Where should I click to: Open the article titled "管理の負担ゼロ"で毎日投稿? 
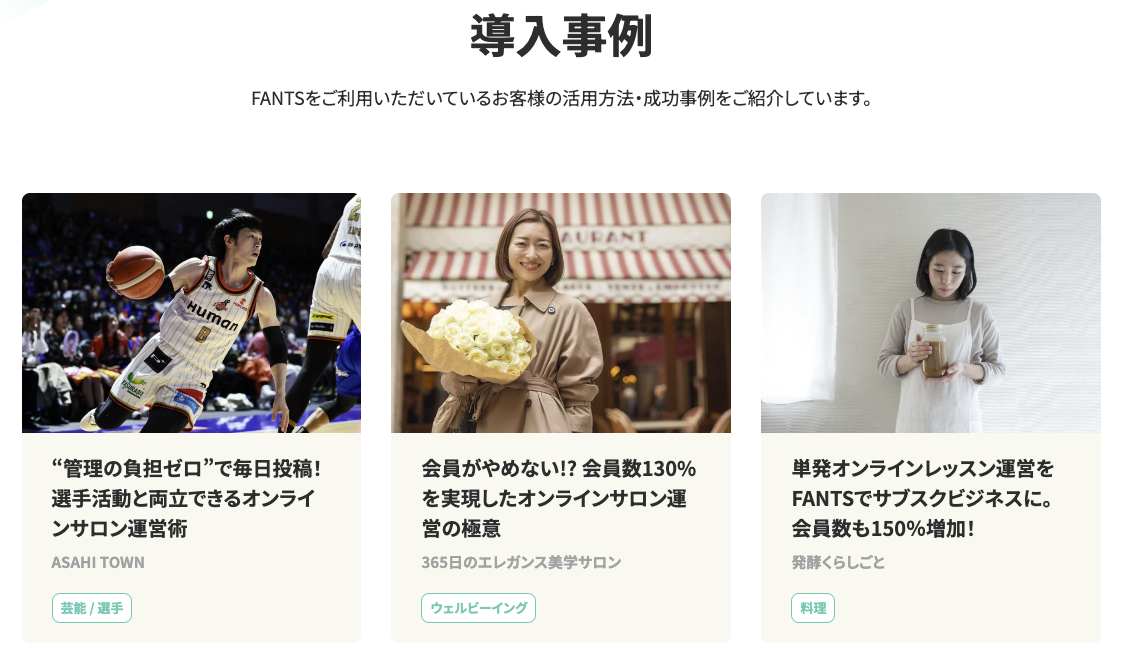(186, 498)
